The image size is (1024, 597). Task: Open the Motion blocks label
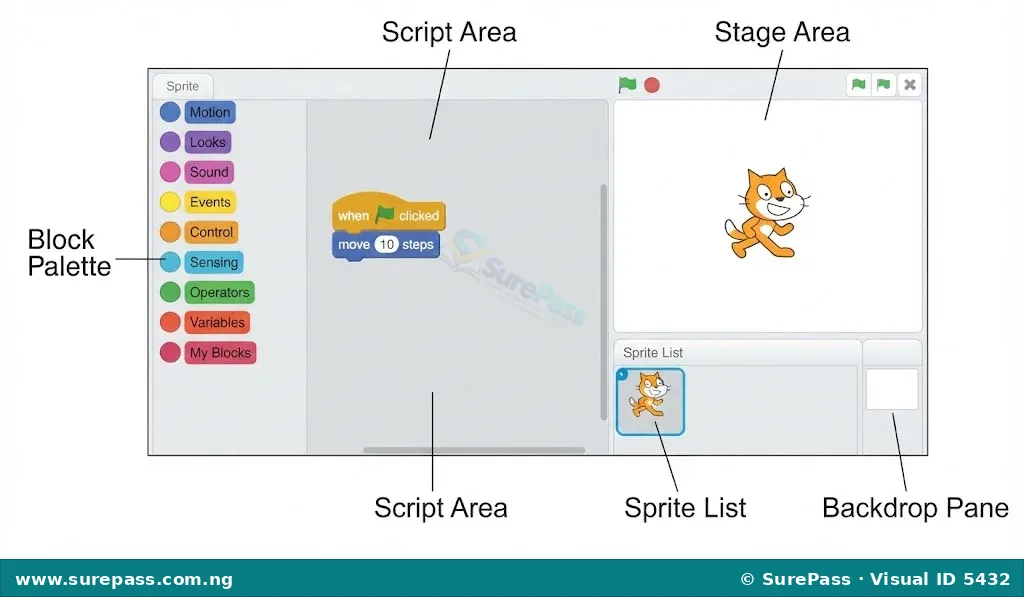(210, 112)
